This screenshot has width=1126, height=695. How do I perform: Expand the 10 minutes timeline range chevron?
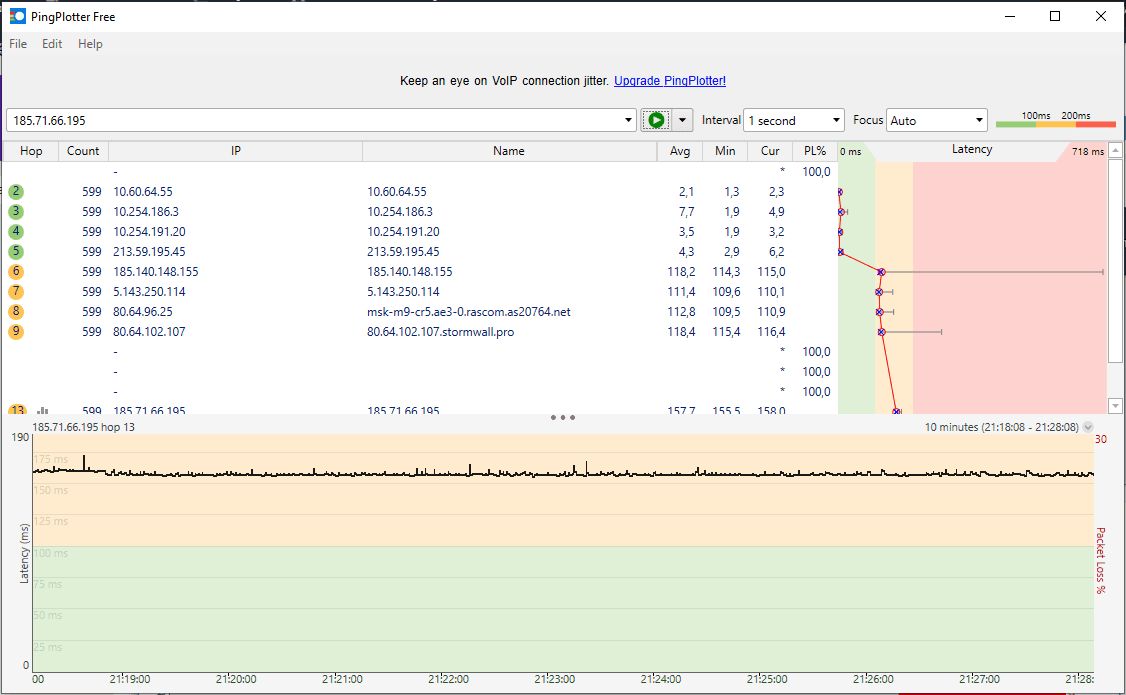1088,427
